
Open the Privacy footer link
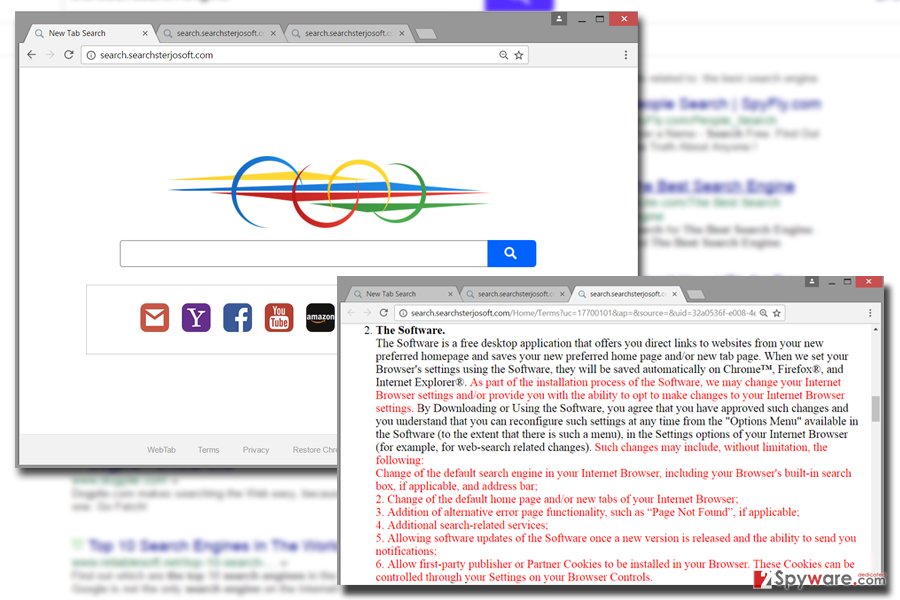[x=256, y=450]
